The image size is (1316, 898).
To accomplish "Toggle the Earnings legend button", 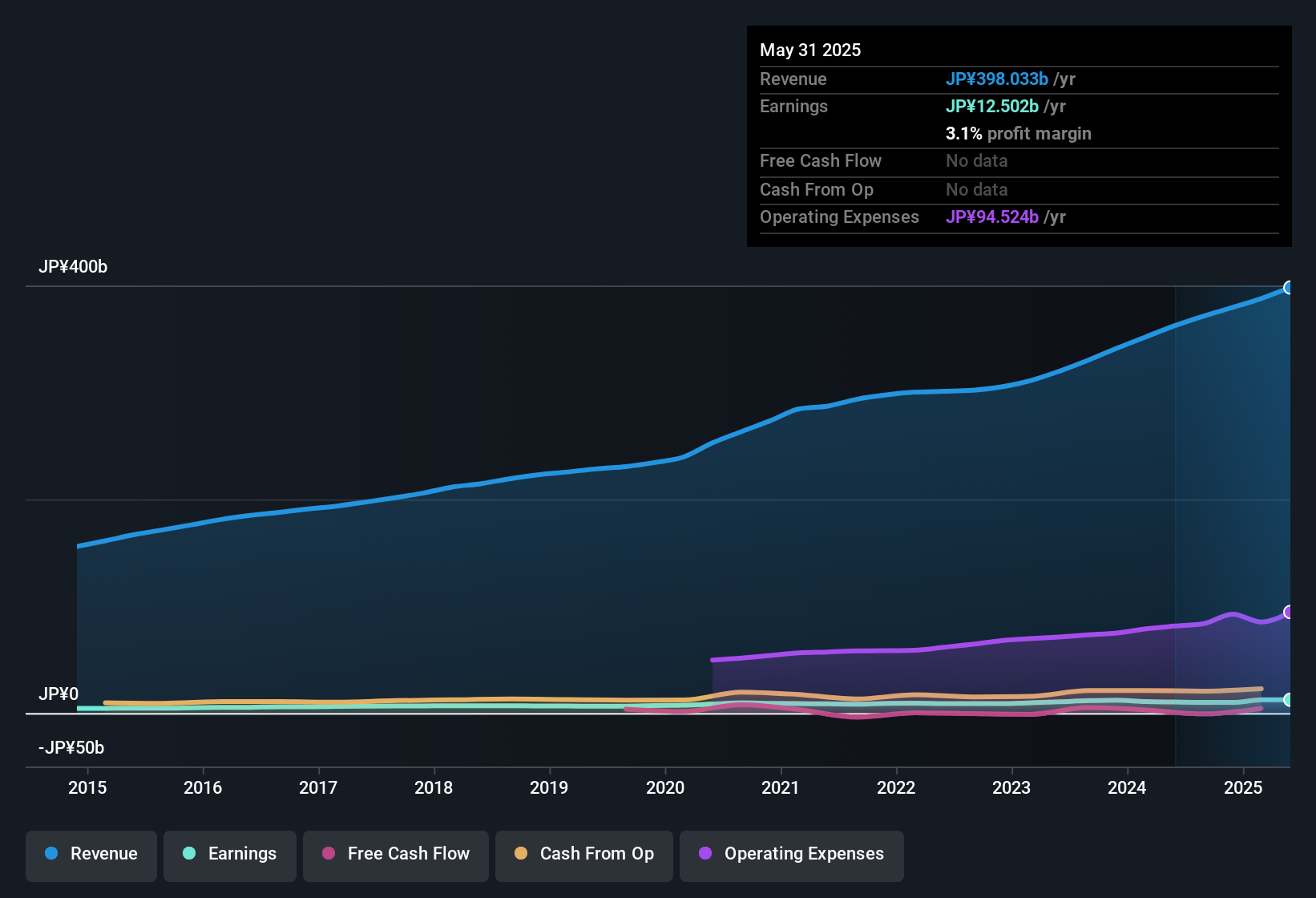I will (230, 854).
